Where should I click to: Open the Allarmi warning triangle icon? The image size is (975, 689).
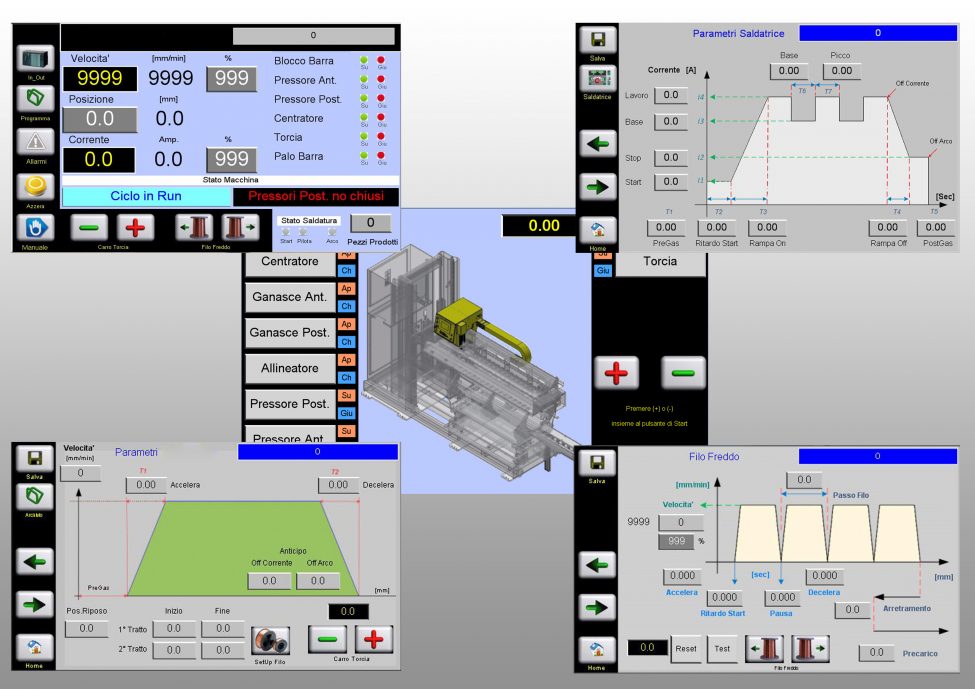pos(35,142)
